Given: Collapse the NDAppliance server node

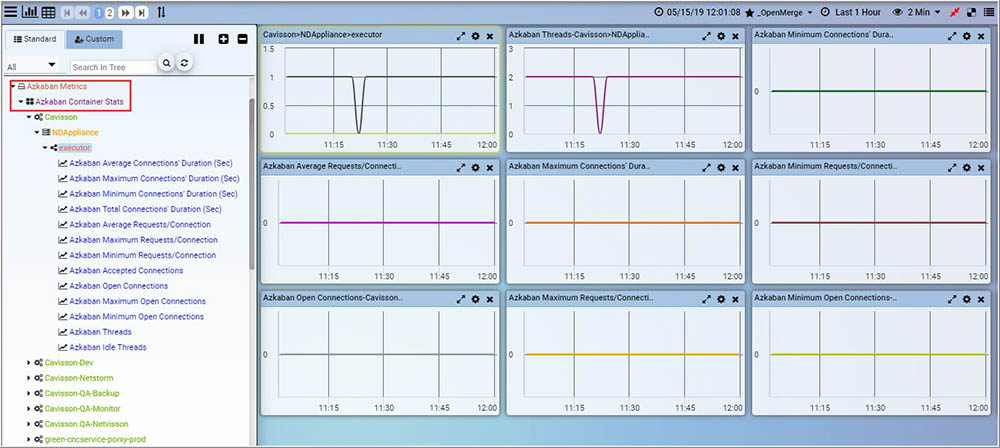Looking at the screenshot, I should (37, 132).
